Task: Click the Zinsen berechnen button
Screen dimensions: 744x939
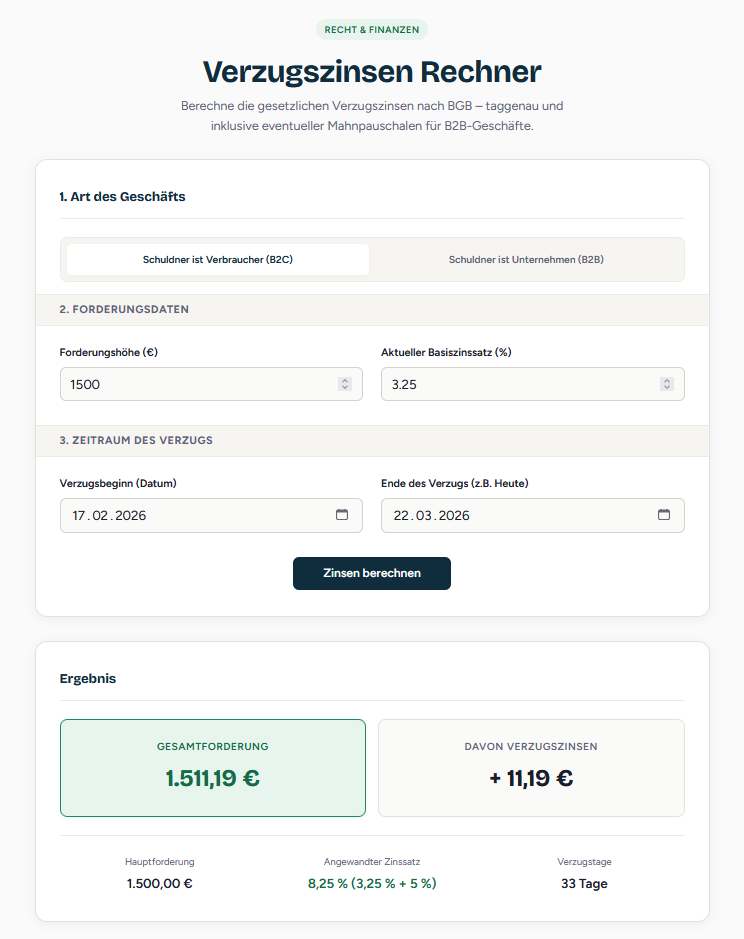Action: pos(371,573)
